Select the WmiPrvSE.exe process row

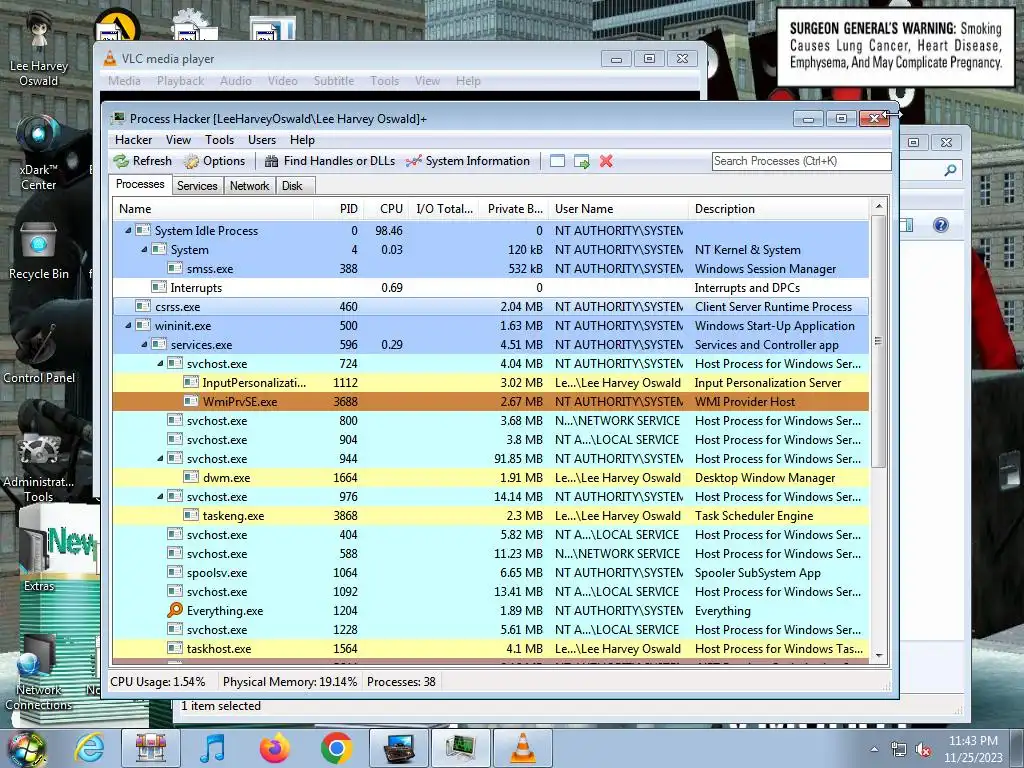(490, 402)
